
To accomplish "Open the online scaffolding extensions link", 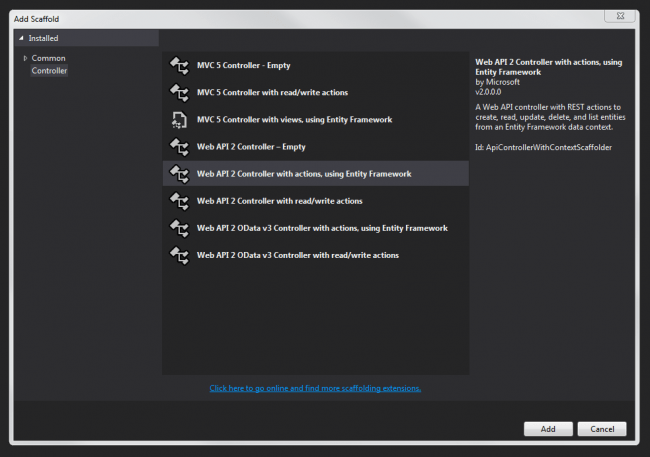I will tap(315, 388).
